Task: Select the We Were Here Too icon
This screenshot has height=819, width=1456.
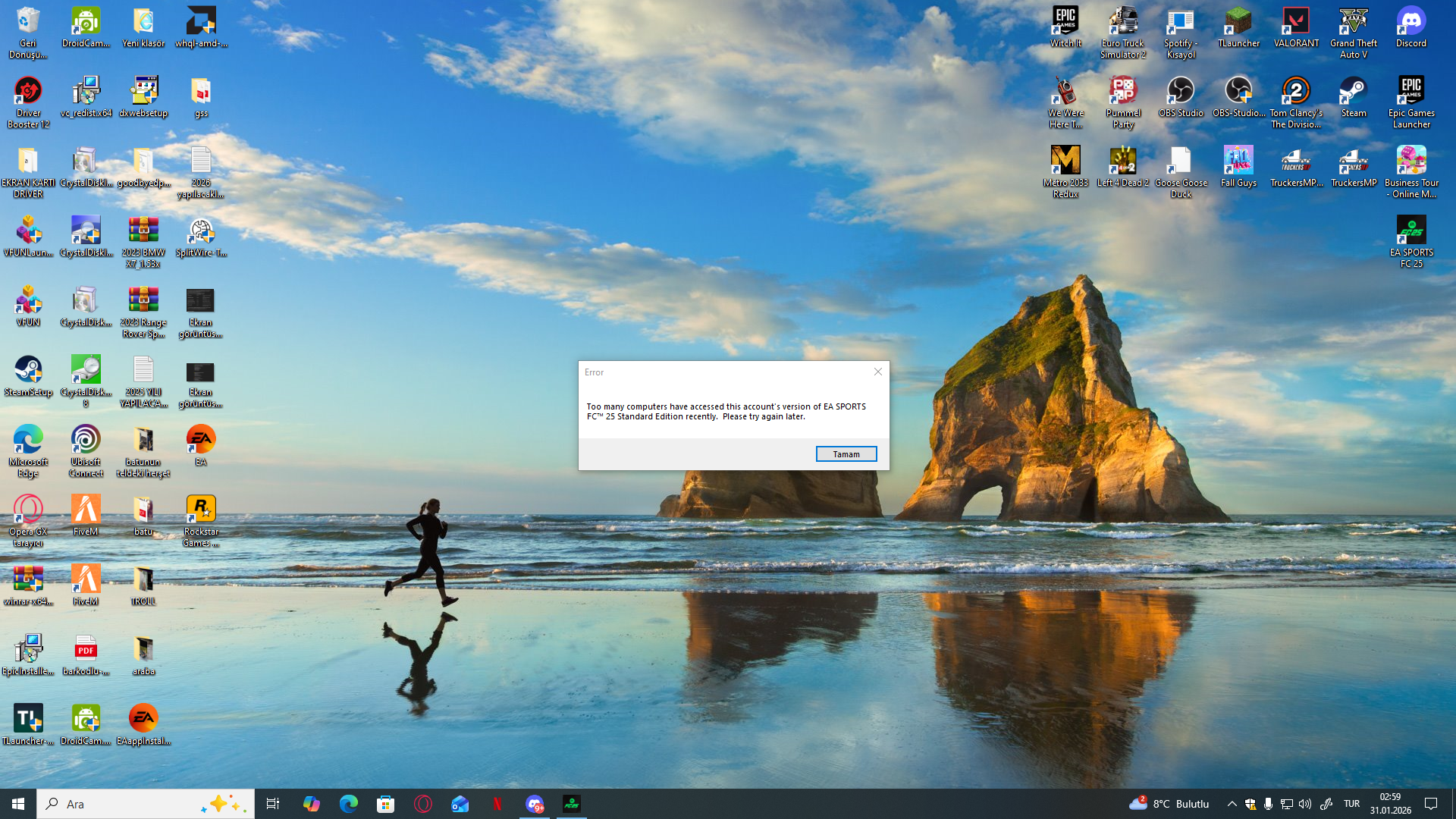Action: click(x=1065, y=102)
